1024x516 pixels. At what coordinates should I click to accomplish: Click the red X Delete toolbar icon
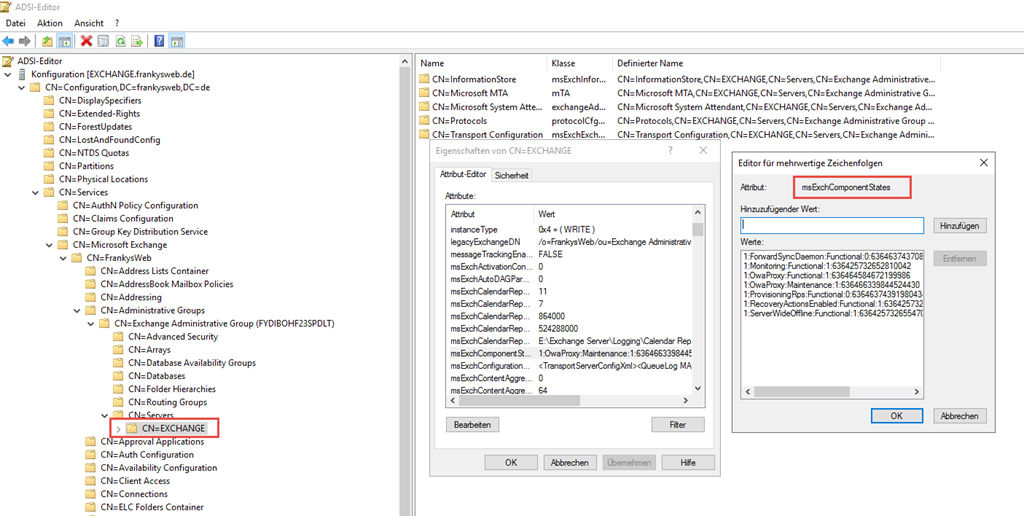86,41
